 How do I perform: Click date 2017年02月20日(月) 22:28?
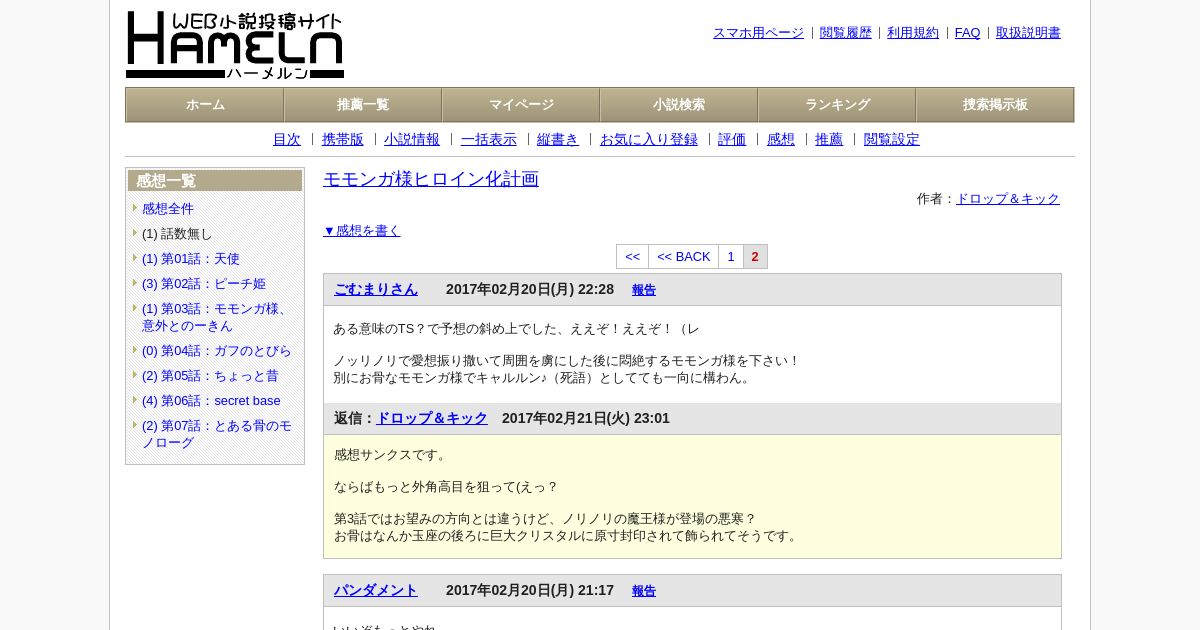pyautogui.click(x=530, y=289)
